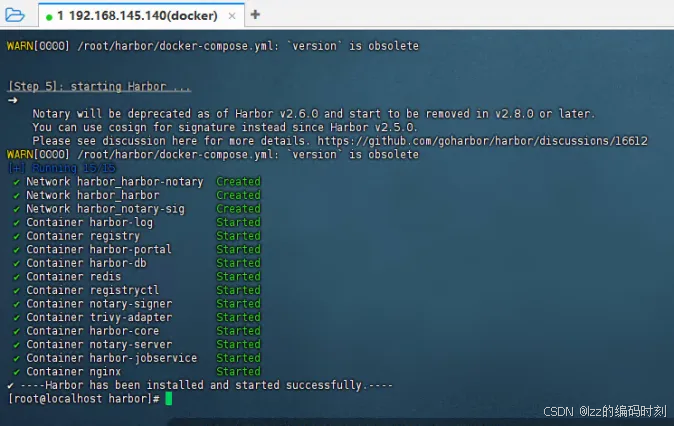
Task: Open the session folder icon
Action: 15,15
